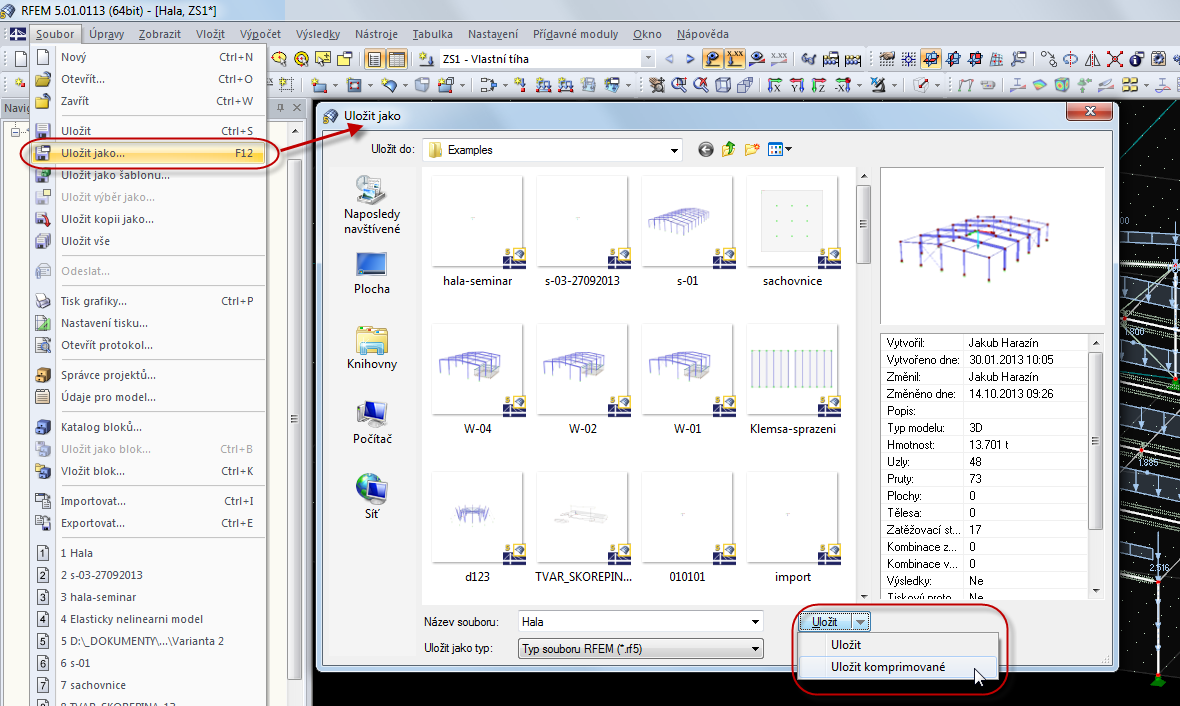Click the scrollbar in the file thumbnail list
Image resolution: width=1180 pixels, height=706 pixels.
864,223
